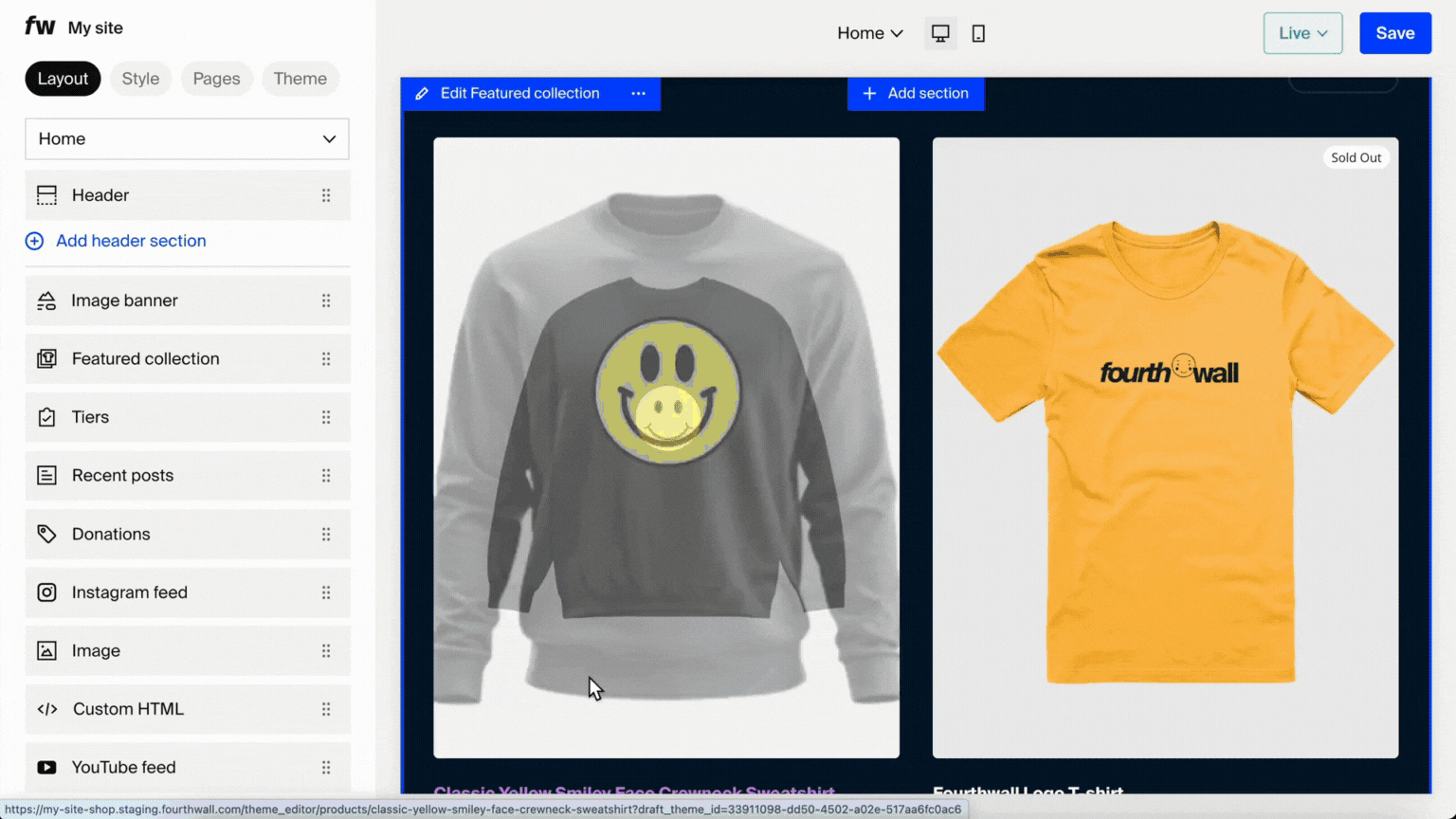Image resolution: width=1456 pixels, height=819 pixels.
Task: Click the smiley face sweatshirt thumbnail
Action: 666,446
